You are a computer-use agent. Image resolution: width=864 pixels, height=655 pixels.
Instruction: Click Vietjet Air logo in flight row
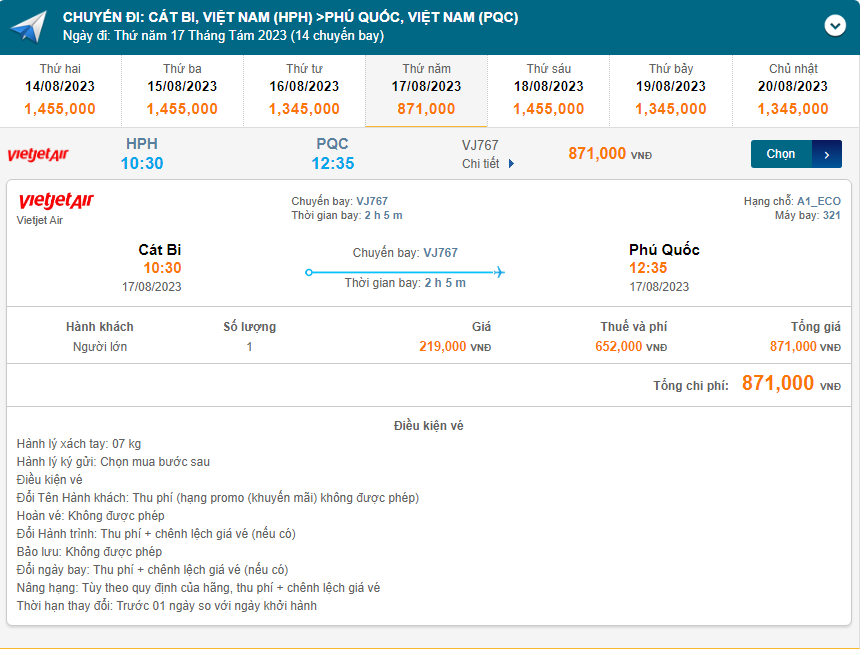pyautogui.click(x=38, y=154)
